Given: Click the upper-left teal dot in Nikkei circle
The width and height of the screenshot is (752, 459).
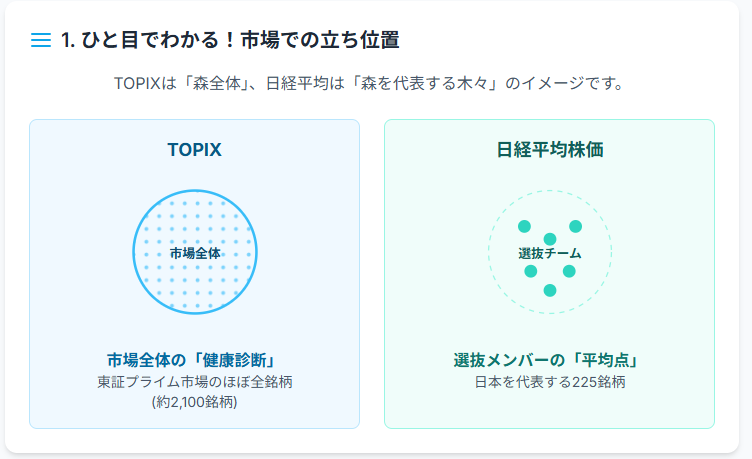Looking at the screenshot, I should (x=524, y=226).
